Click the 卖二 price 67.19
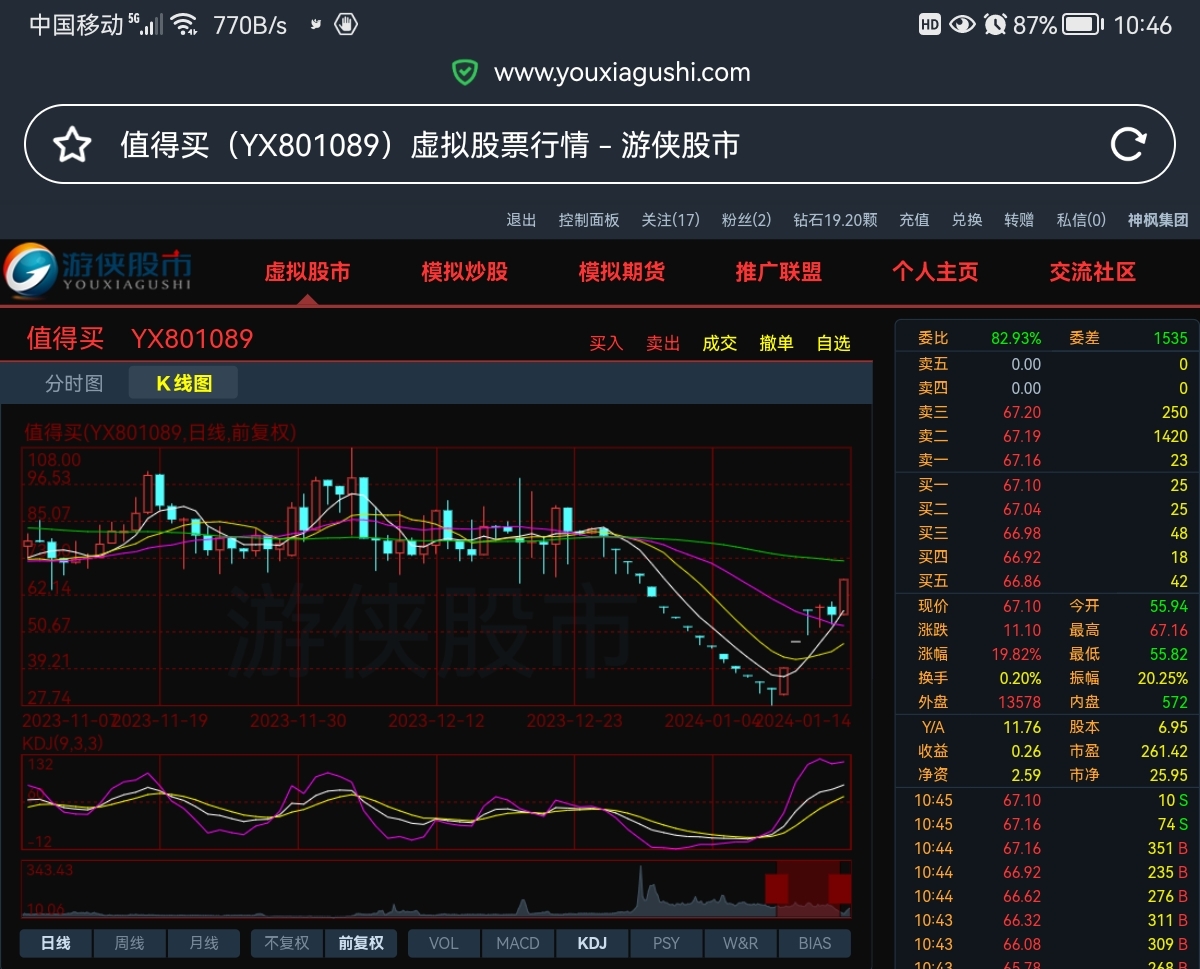The image size is (1200, 969). 1022,436
